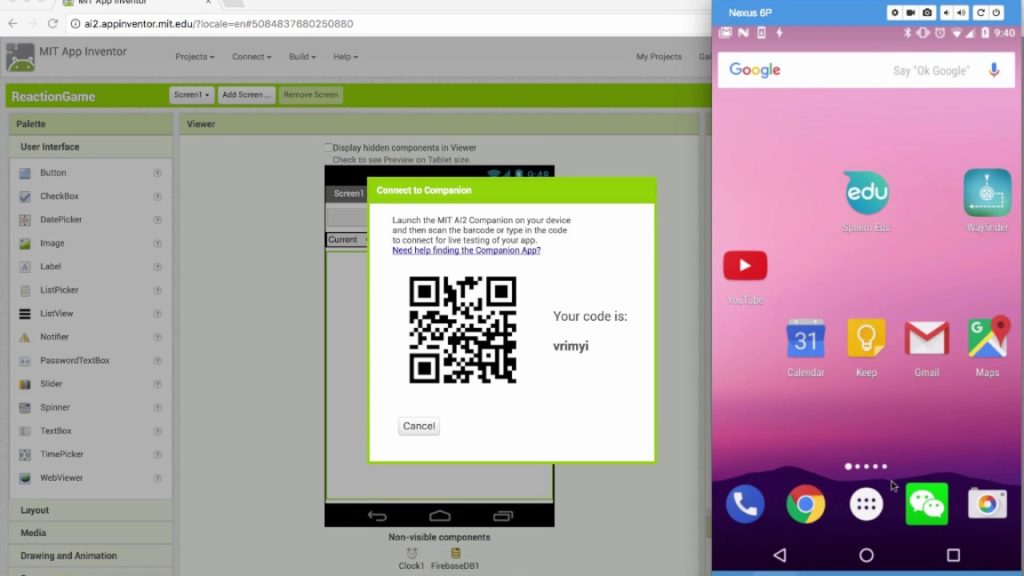
Task: Open the Help dropdown menu
Action: [x=345, y=57]
